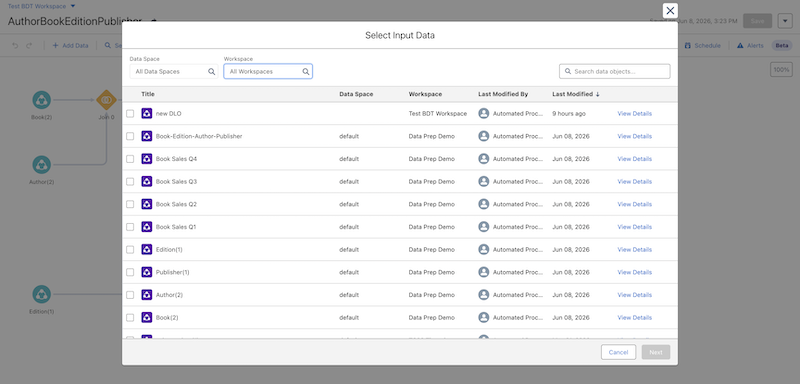Click the Data Space column header
Image resolution: width=800 pixels, height=384 pixels.
tap(356, 94)
